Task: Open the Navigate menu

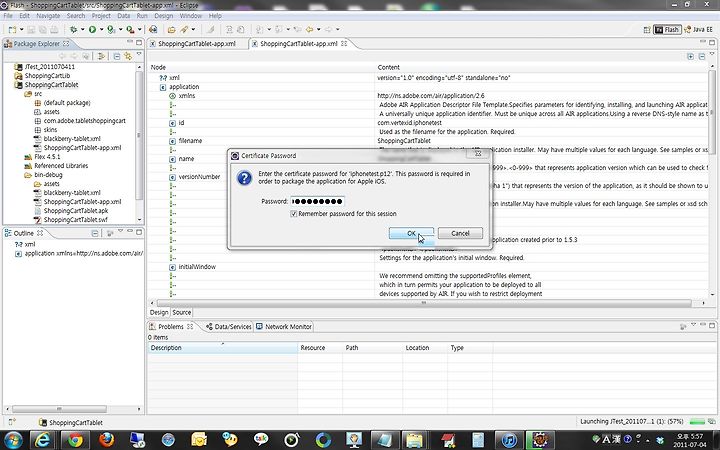Action: [x=48, y=16]
